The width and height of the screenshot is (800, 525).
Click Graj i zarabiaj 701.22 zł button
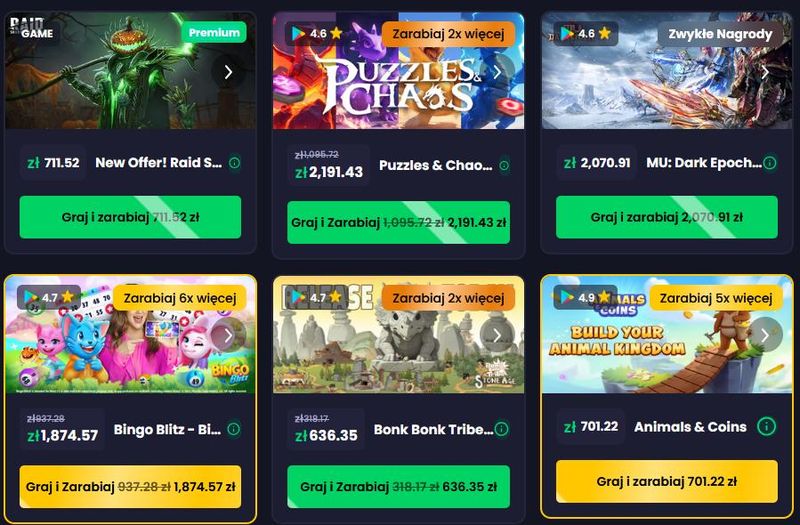667,481
